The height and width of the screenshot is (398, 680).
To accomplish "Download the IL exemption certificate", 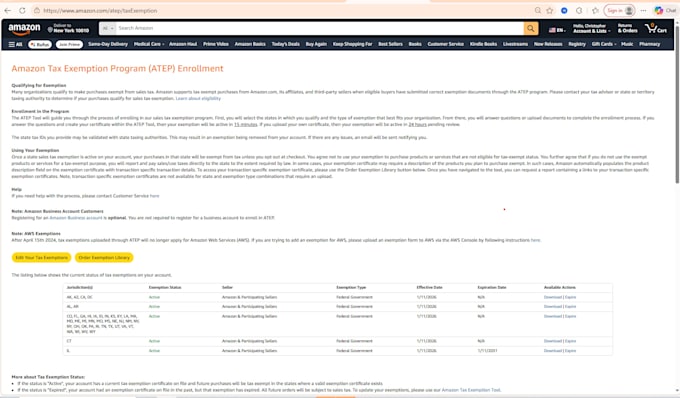I will 553,351.
